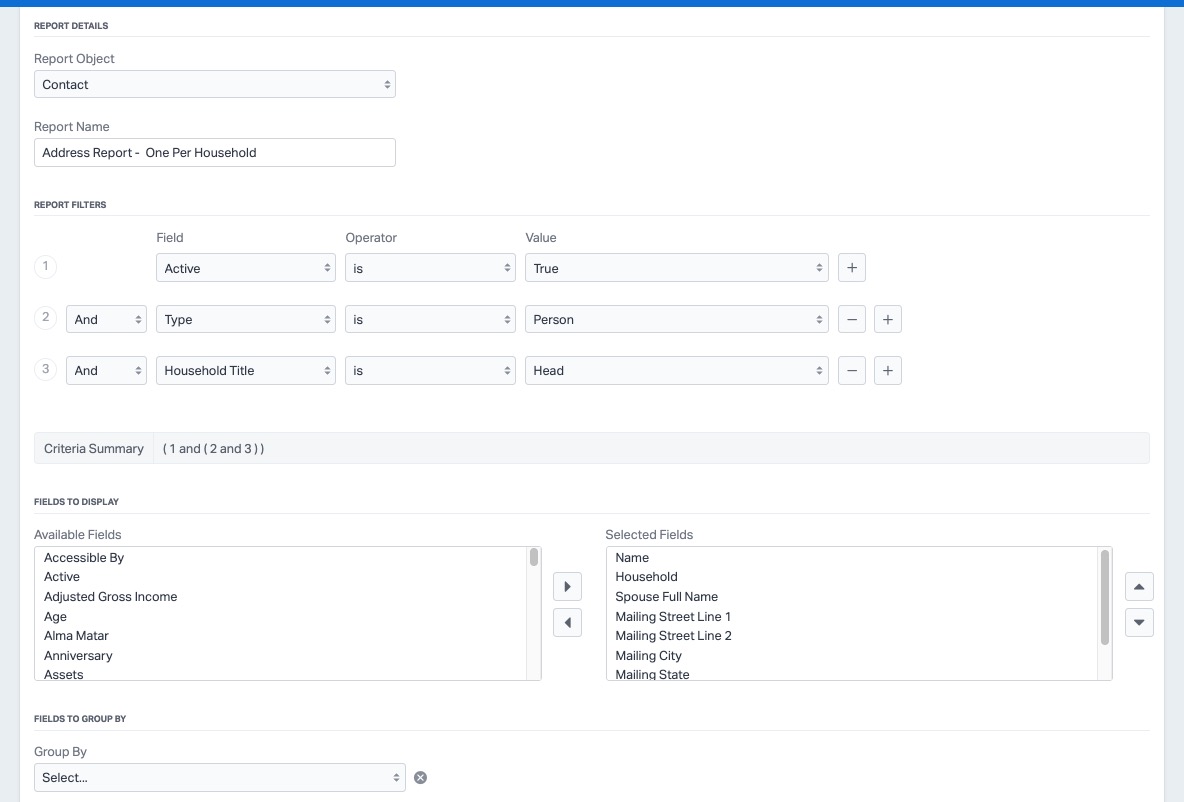The image size is (1184, 802).
Task: Remove the Household Title filter row
Action: click(x=851, y=370)
